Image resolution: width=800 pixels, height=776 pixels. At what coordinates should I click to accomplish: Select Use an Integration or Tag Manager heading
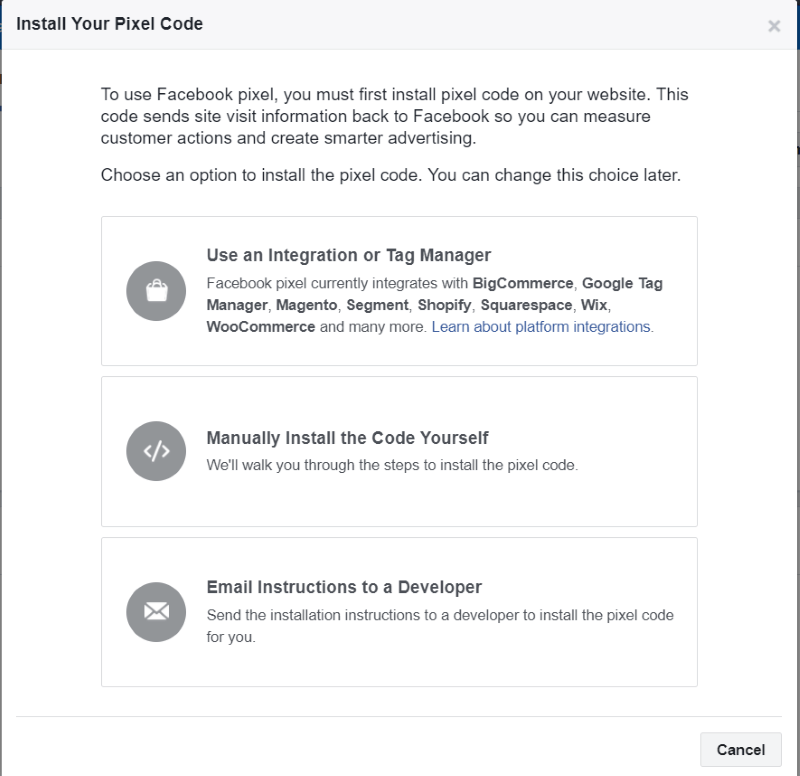(348, 255)
